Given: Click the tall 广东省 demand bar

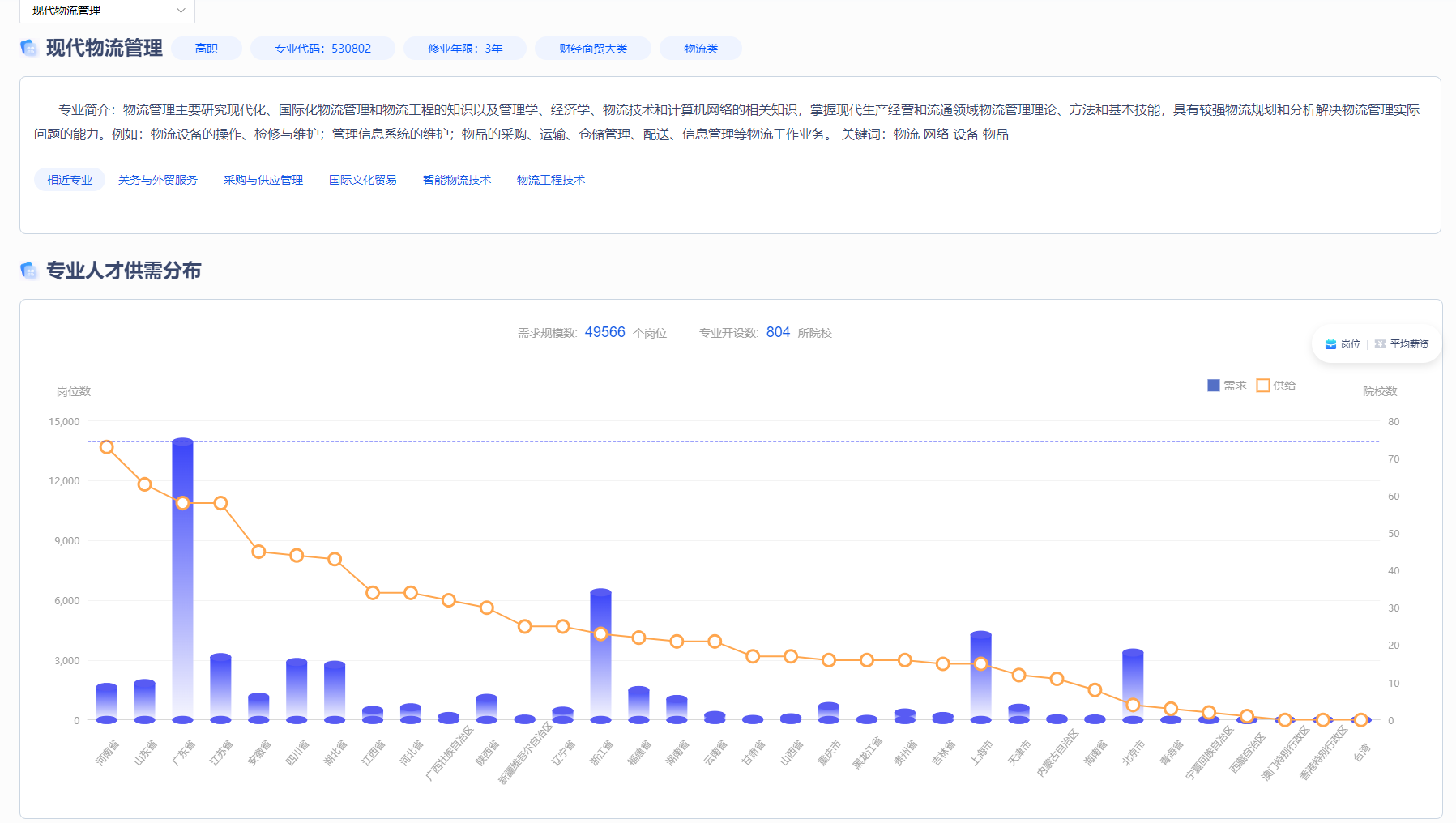Looking at the screenshot, I should coord(182,580).
